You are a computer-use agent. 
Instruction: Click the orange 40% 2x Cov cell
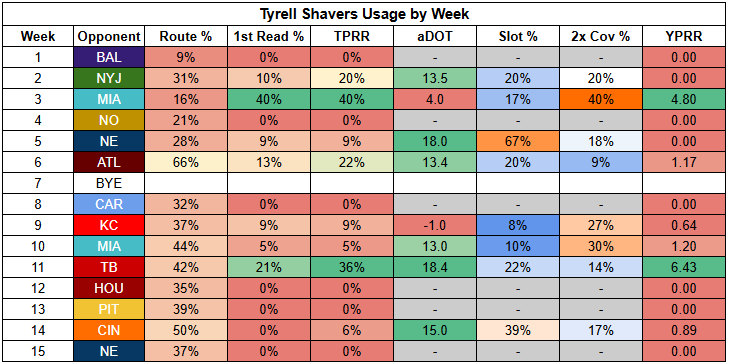point(601,99)
